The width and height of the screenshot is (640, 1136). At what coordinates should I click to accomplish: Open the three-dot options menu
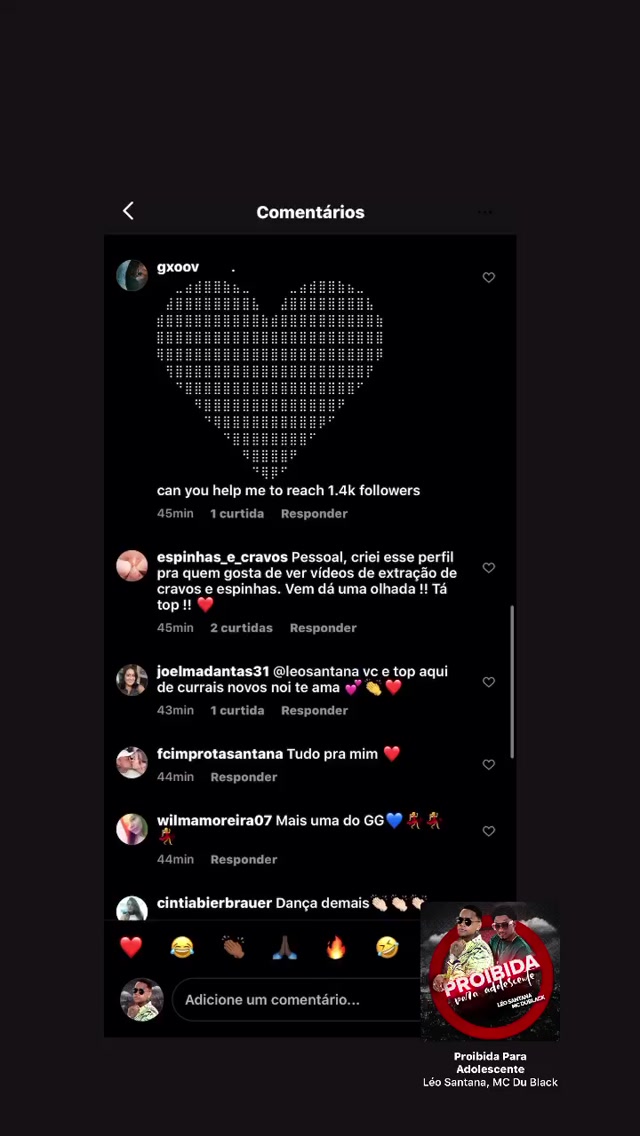(485, 212)
